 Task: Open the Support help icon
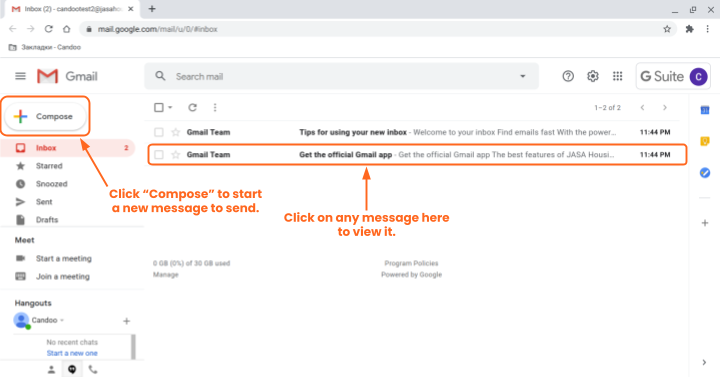[568, 76]
